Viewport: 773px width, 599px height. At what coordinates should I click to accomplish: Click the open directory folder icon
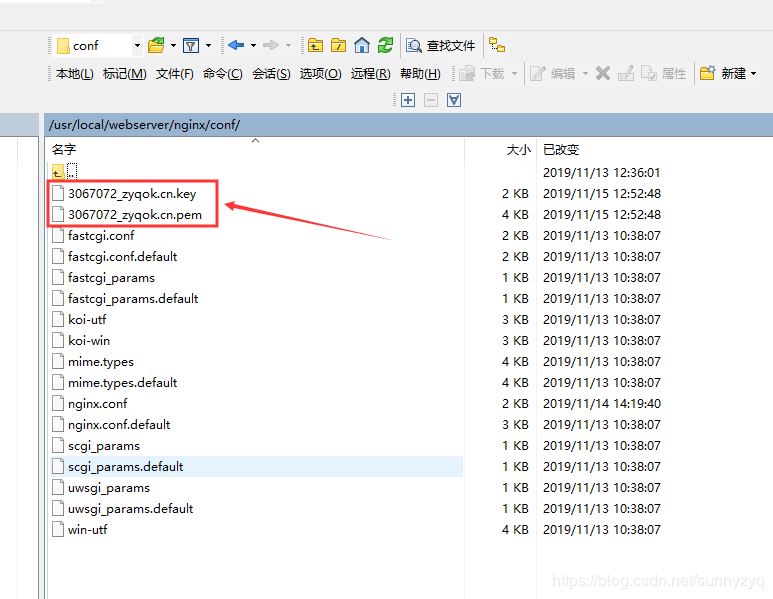pyautogui.click(x=155, y=45)
